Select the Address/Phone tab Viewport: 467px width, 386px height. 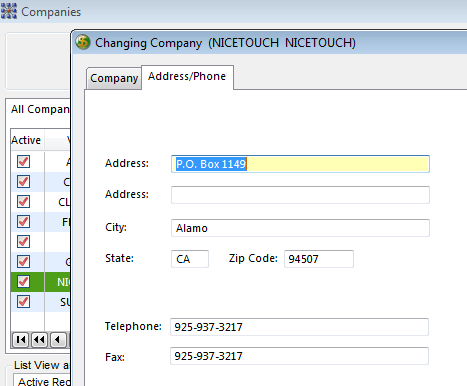(x=187, y=76)
